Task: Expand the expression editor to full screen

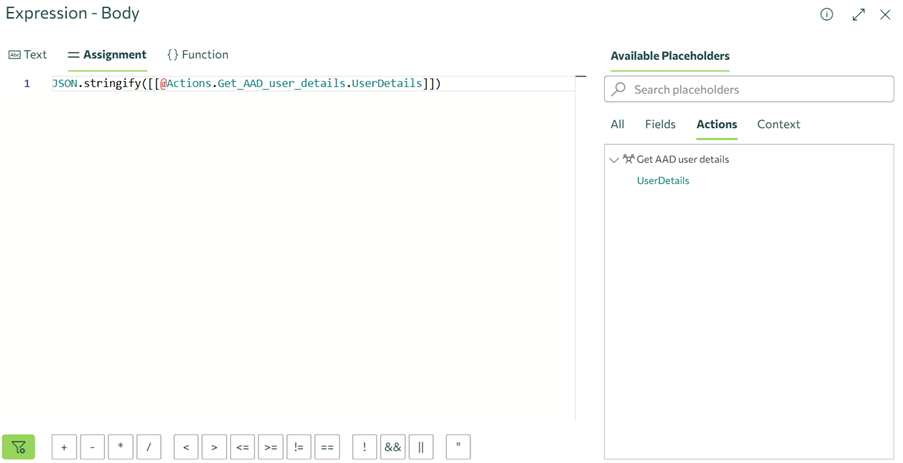Action: pyautogui.click(x=858, y=15)
